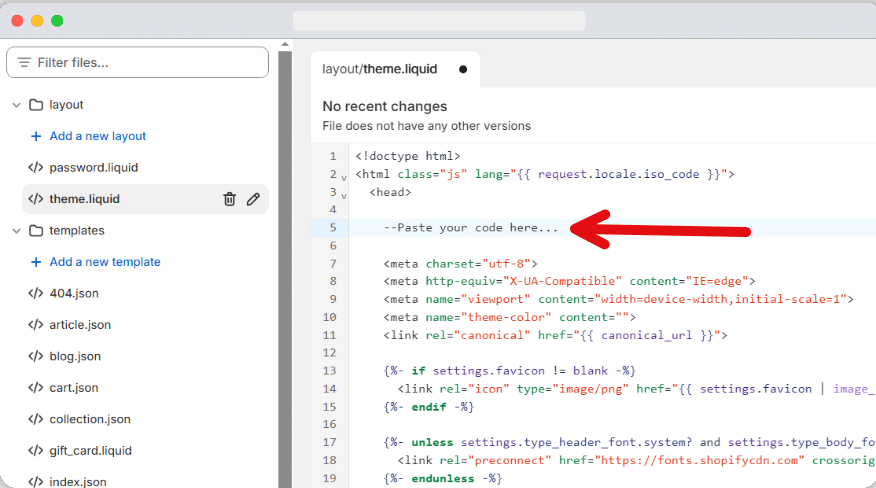
Task: Select the templates folder label
Action: pos(77,231)
